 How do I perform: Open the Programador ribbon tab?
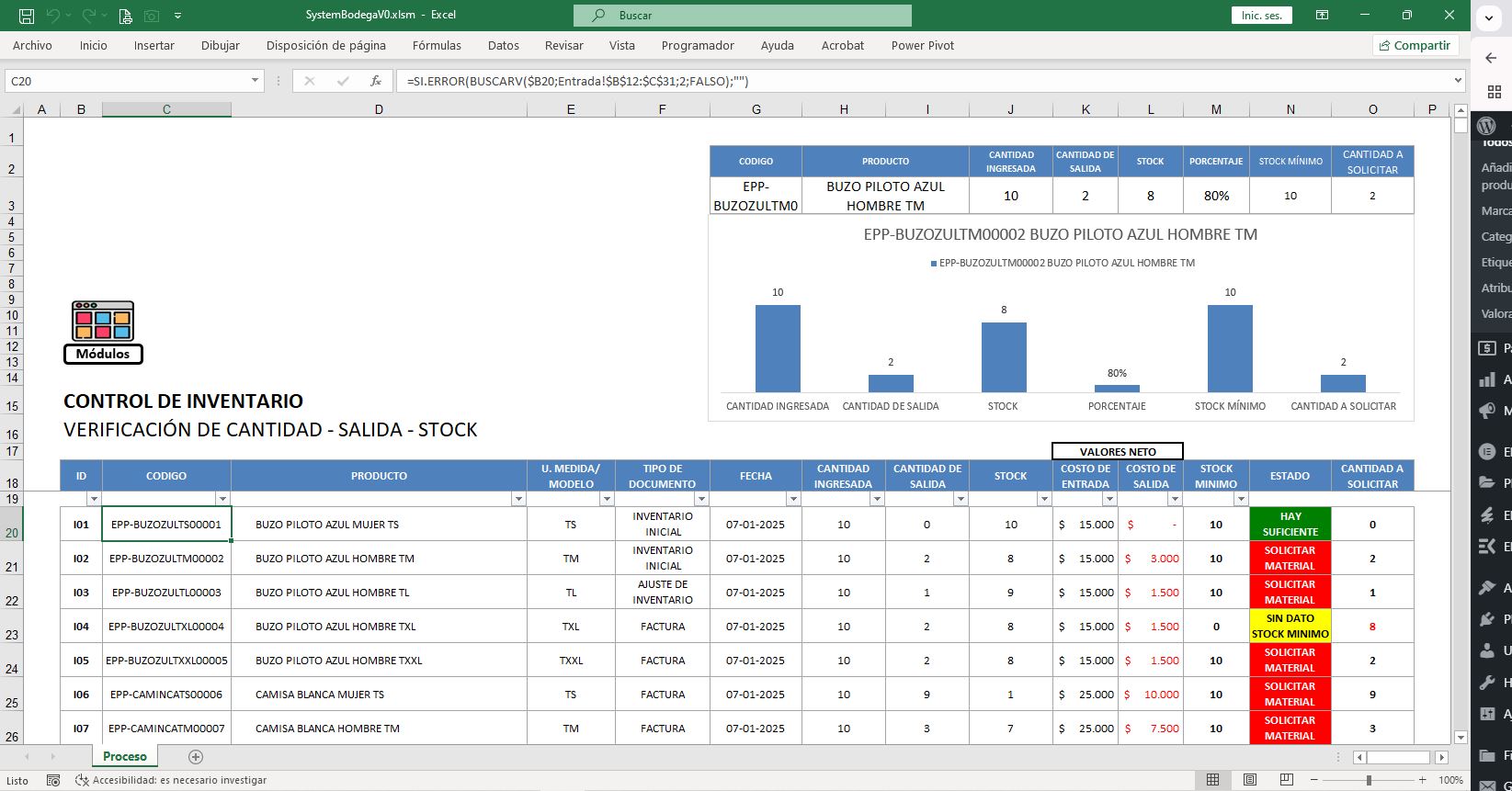697,45
